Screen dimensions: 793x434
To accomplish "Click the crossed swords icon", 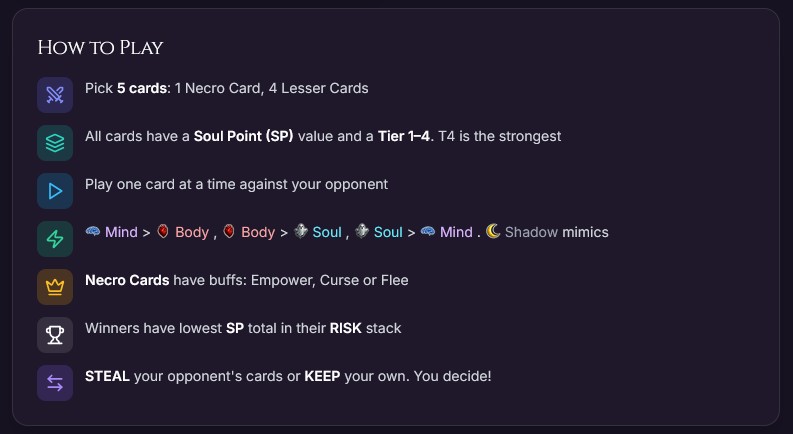I will (55, 95).
